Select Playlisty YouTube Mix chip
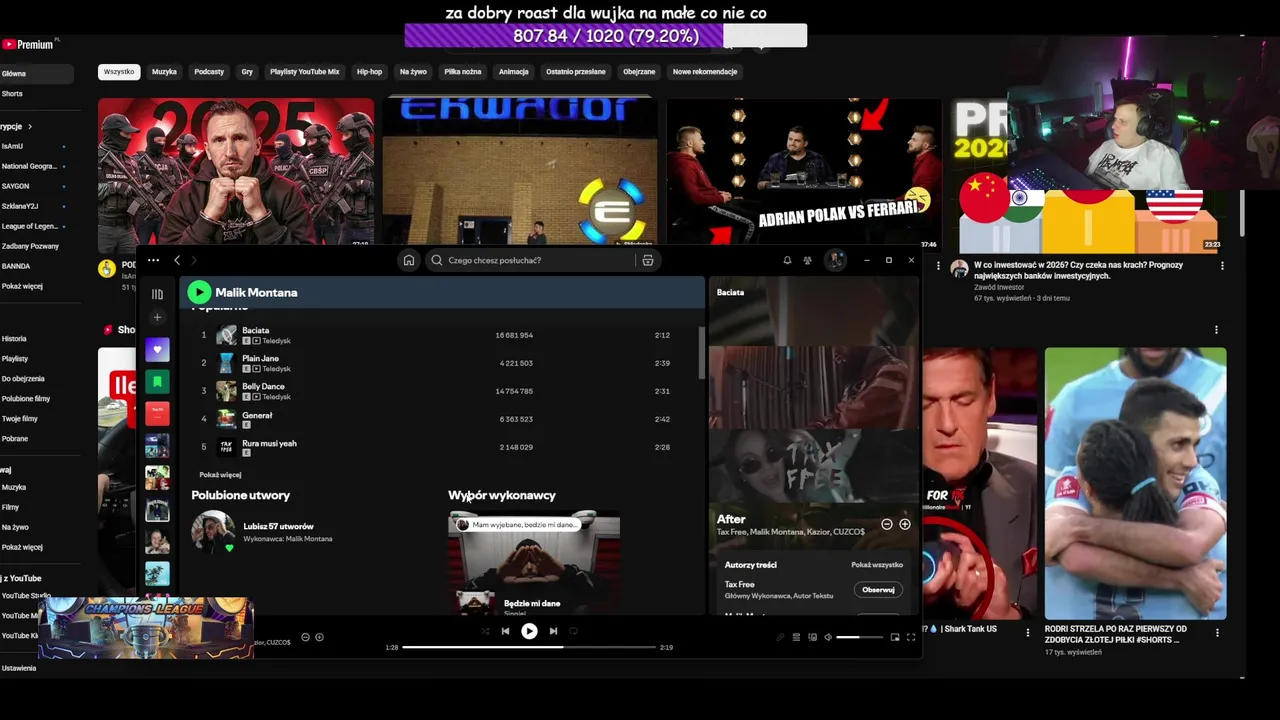This screenshot has height=720, width=1280. click(305, 72)
